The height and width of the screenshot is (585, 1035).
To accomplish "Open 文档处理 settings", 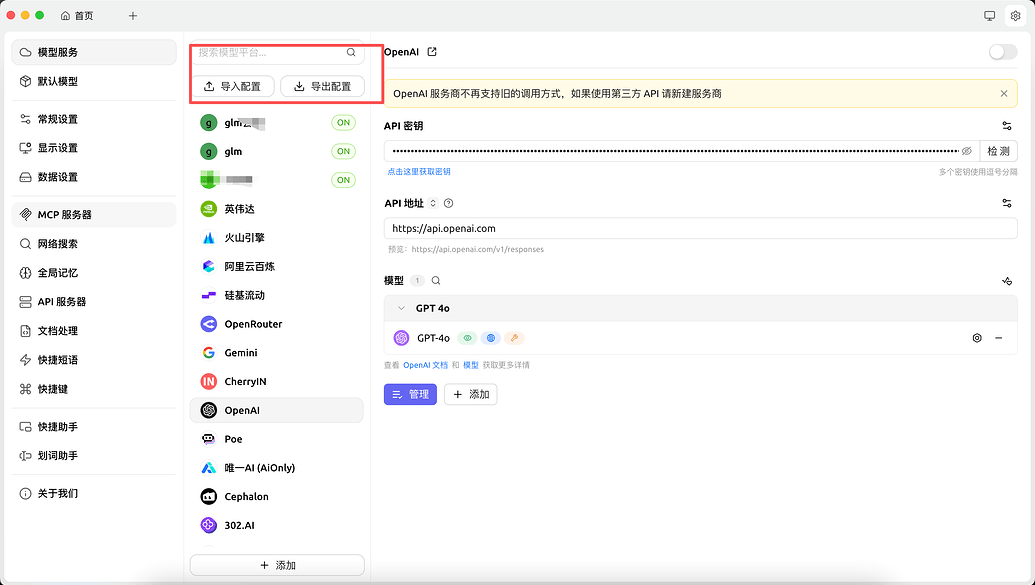I will coord(94,331).
